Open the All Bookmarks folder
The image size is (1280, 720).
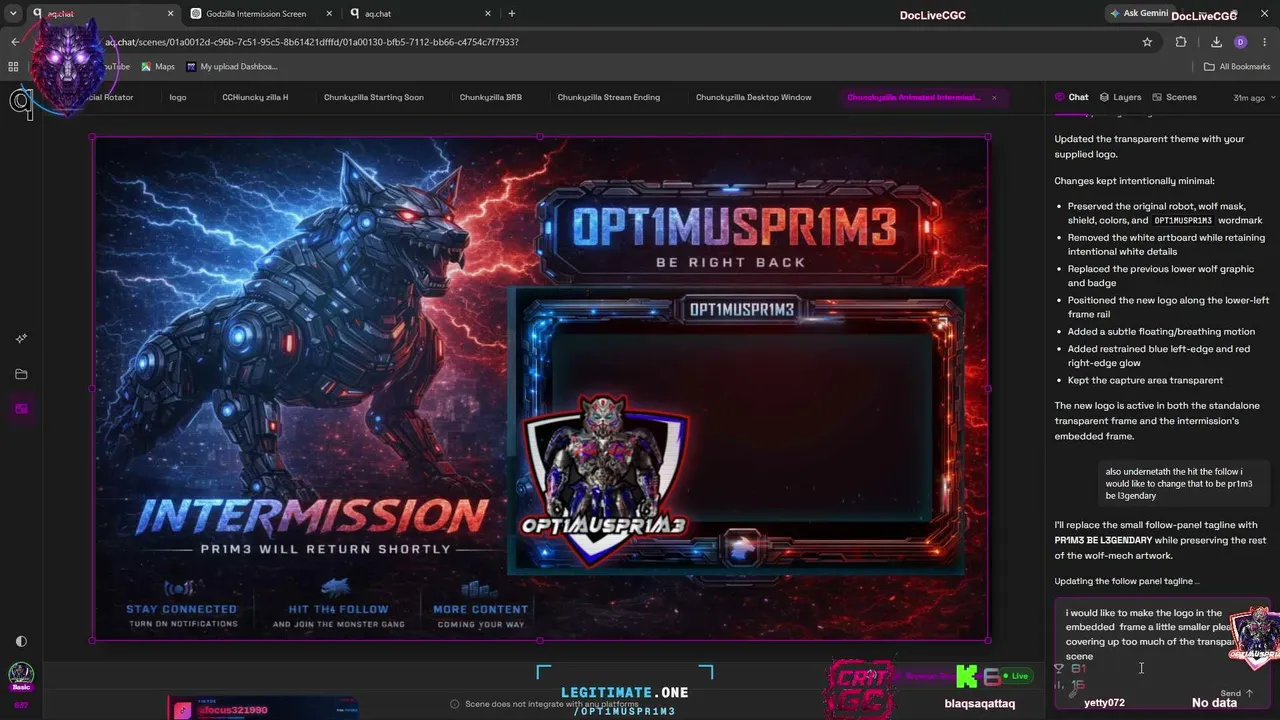click(x=1237, y=67)
